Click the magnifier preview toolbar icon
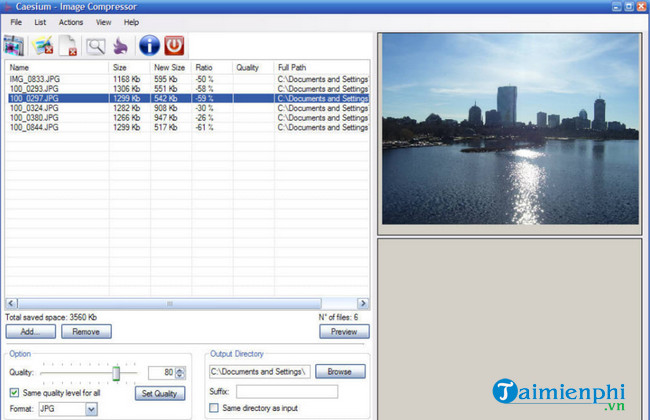Screen dimensions: 650x420 coord(96,46)
